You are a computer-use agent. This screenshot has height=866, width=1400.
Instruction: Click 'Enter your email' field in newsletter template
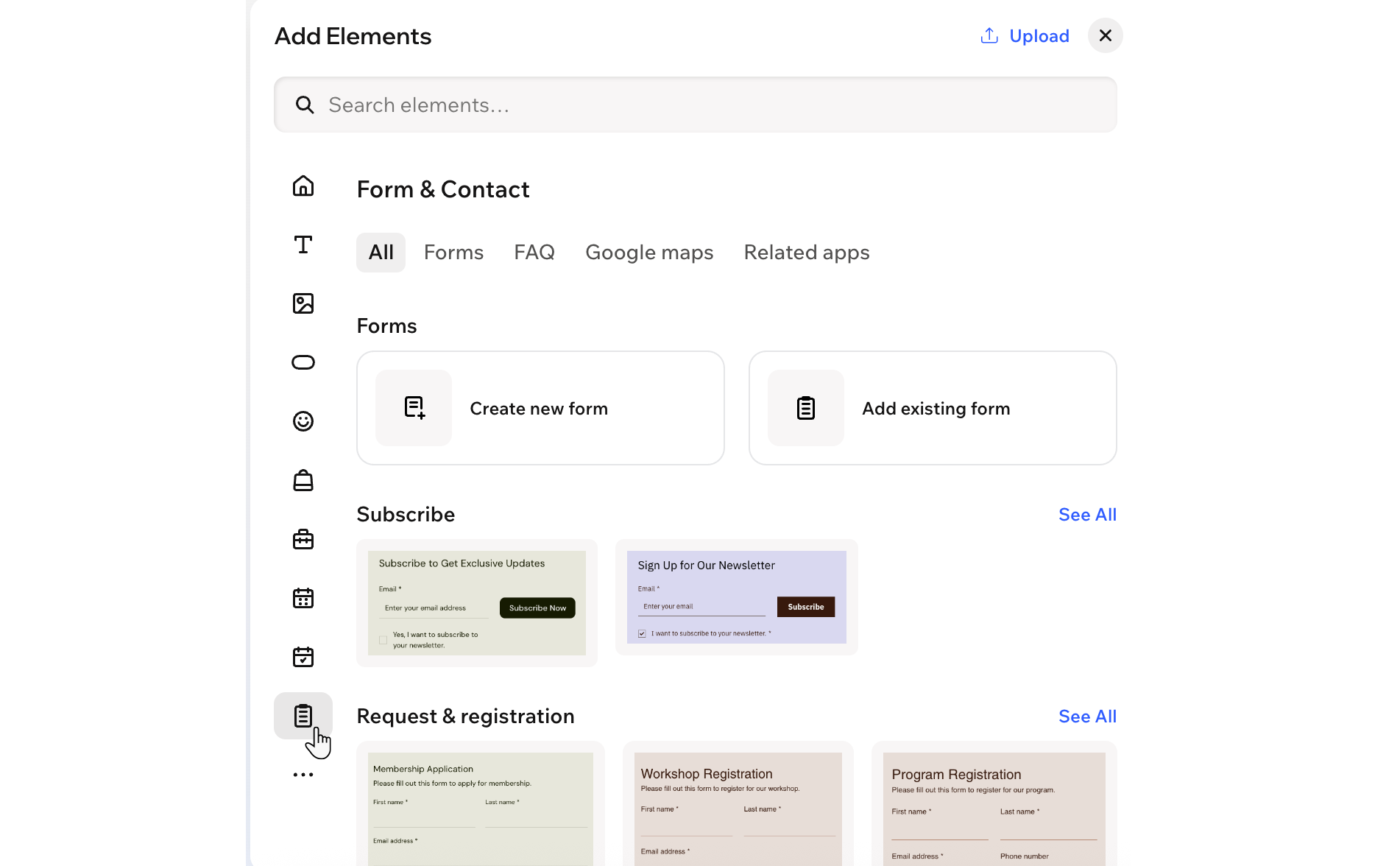[701, 607]
